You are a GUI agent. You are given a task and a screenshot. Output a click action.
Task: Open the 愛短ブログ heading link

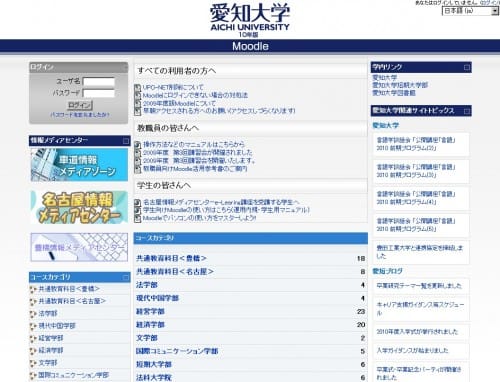pos(388,271)
